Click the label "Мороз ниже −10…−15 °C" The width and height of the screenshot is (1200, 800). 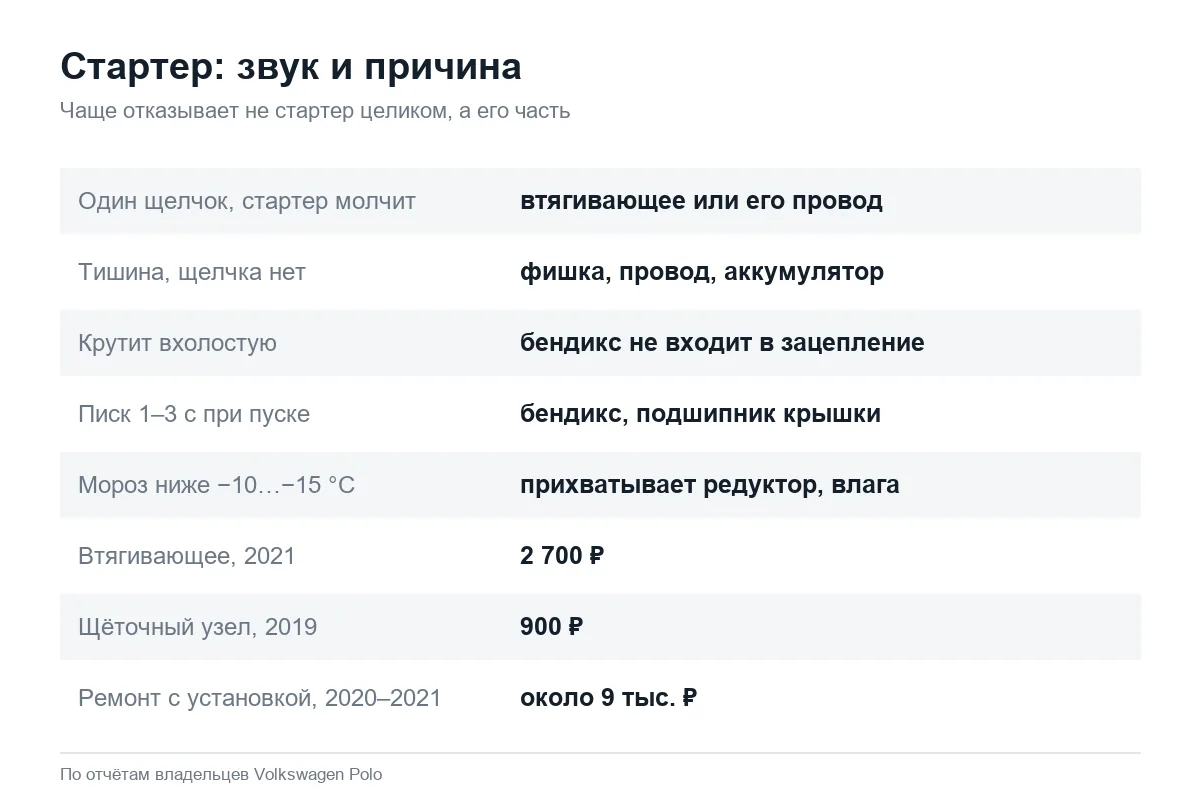coord(217,485)
